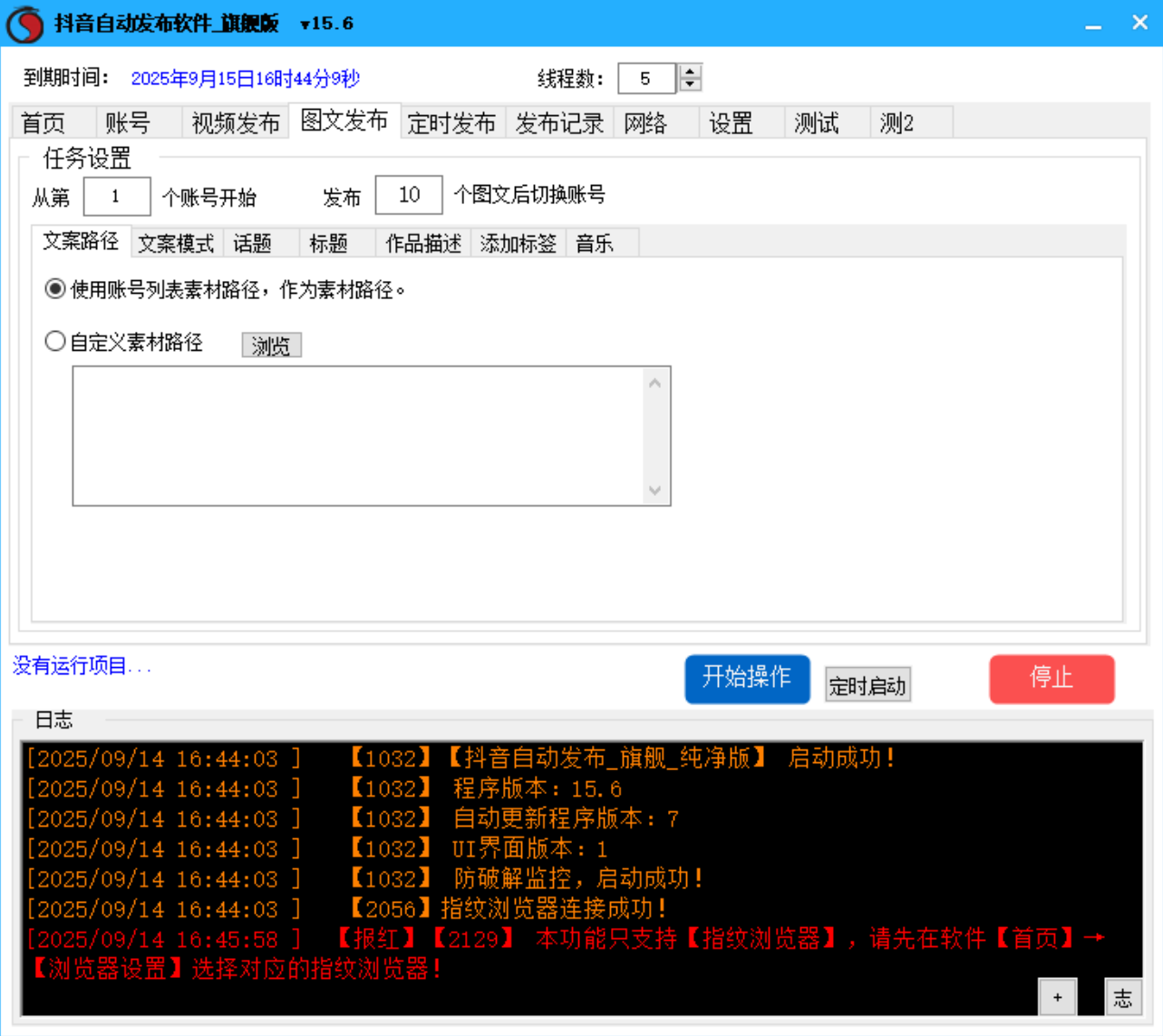Click the account start number input field
The width and height of the screenshot is (1163, 1036).
pyautogui.click(x=116, y=195)
